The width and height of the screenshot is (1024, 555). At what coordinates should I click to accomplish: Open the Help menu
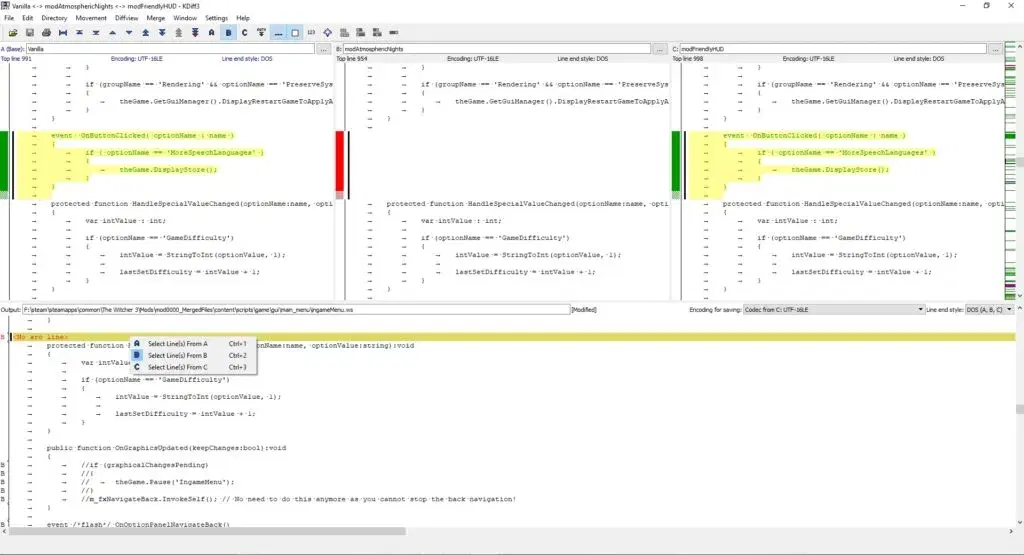243,18
